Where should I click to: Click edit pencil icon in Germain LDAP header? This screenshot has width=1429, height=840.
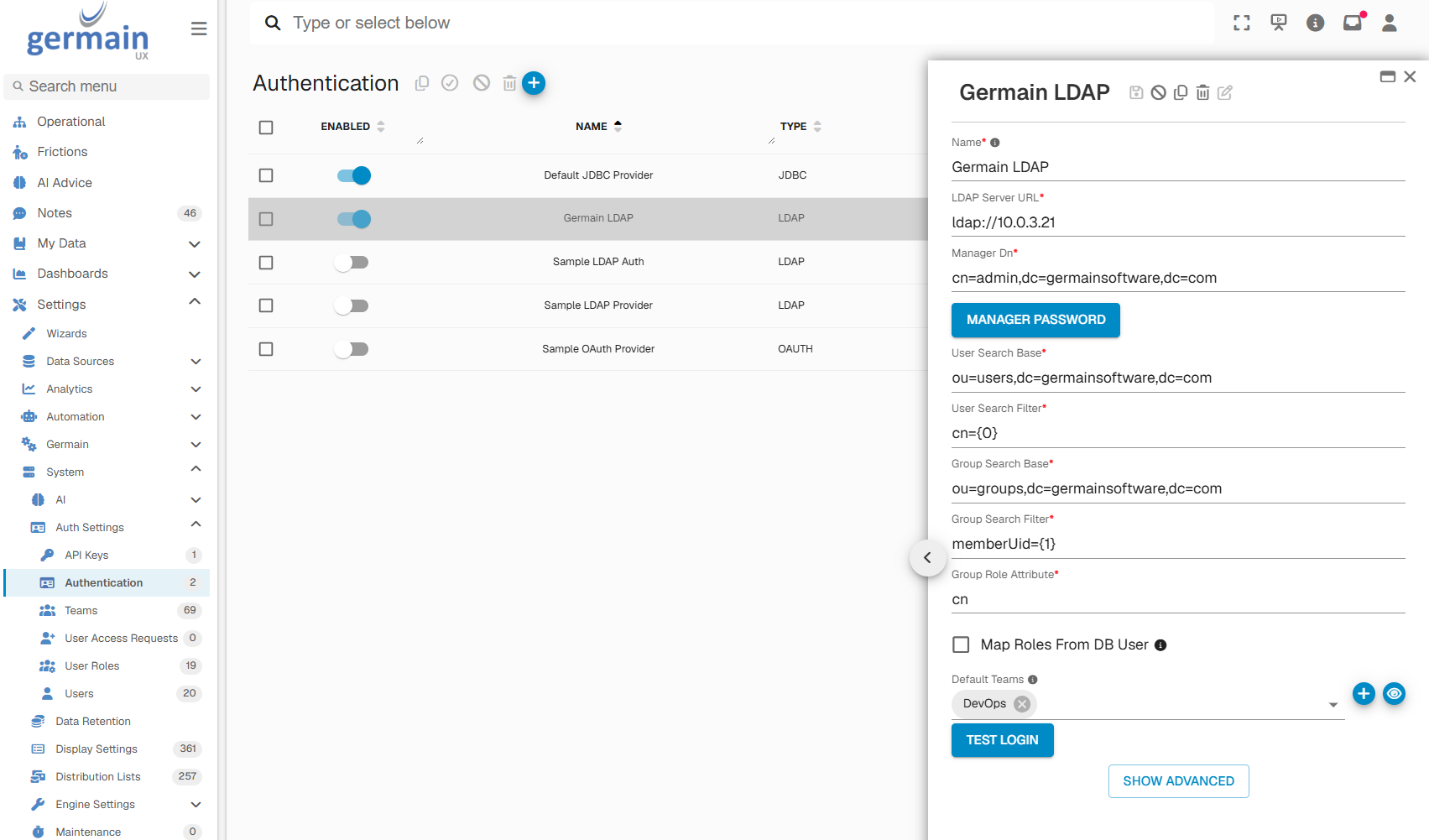tap(1225, 92)
